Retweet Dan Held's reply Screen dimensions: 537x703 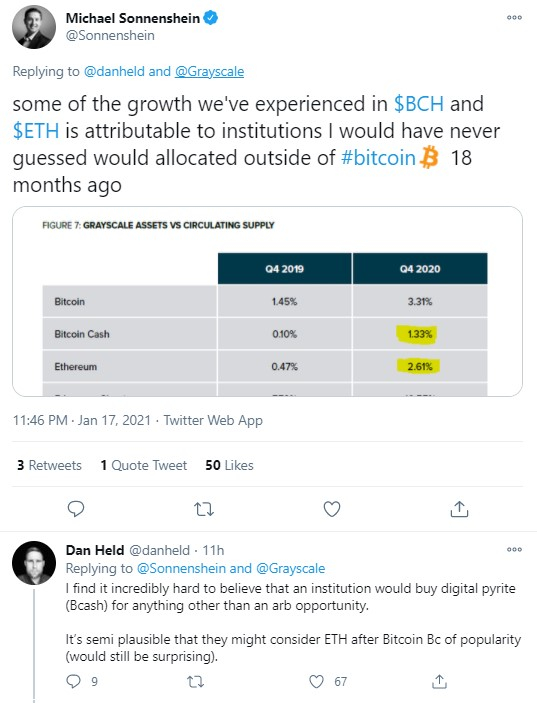click(195, 682)
